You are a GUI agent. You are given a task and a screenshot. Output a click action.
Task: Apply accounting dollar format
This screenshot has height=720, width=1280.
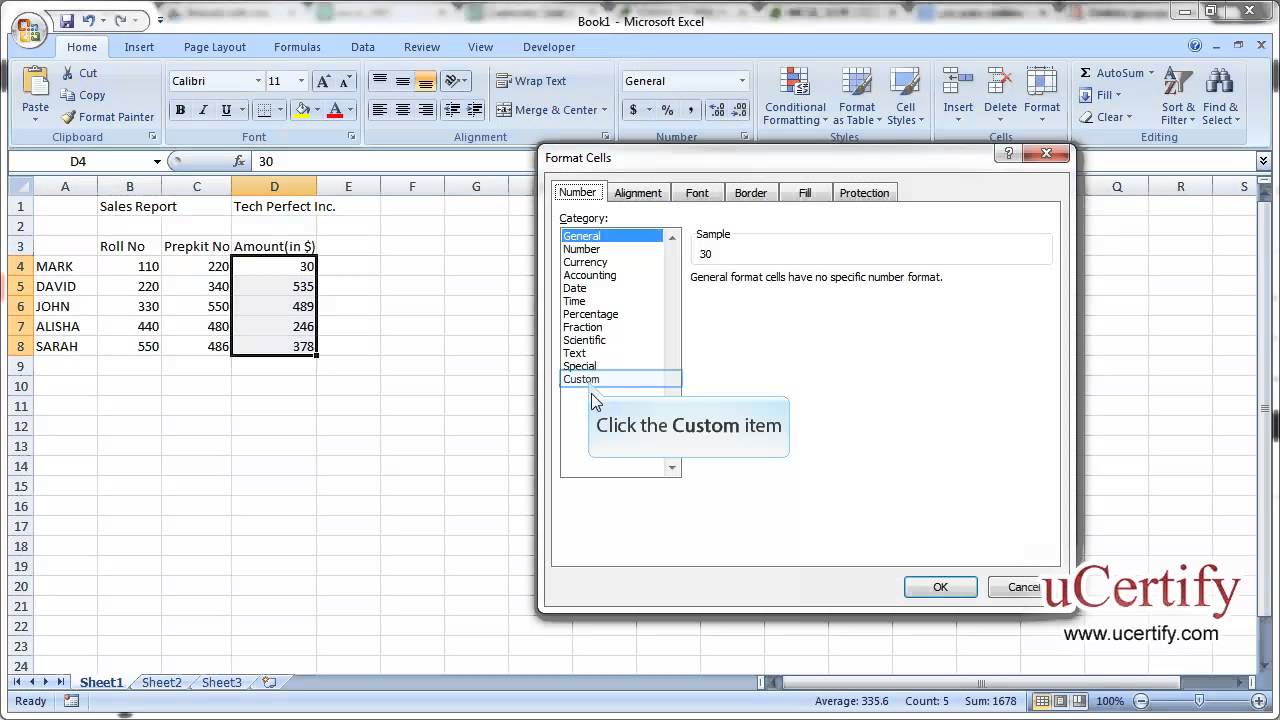[x=633, y=110]
